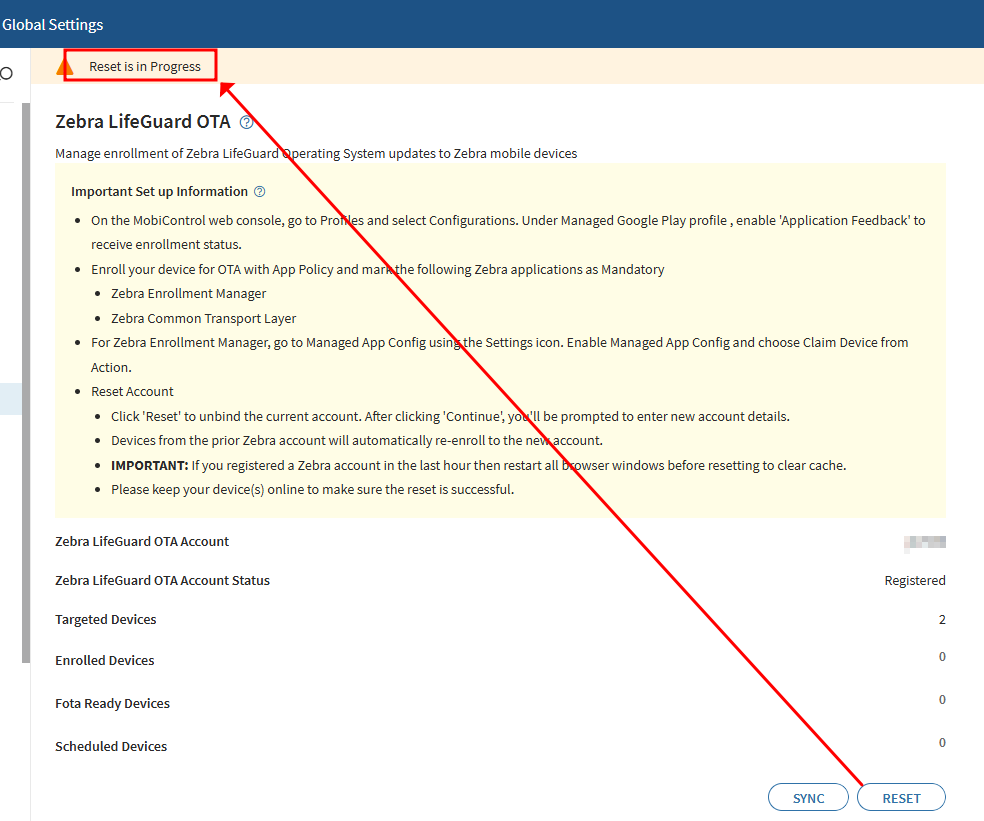Click the 'Zebra LifeGuard OTA Account Status' label

click(x=162, y=580)
